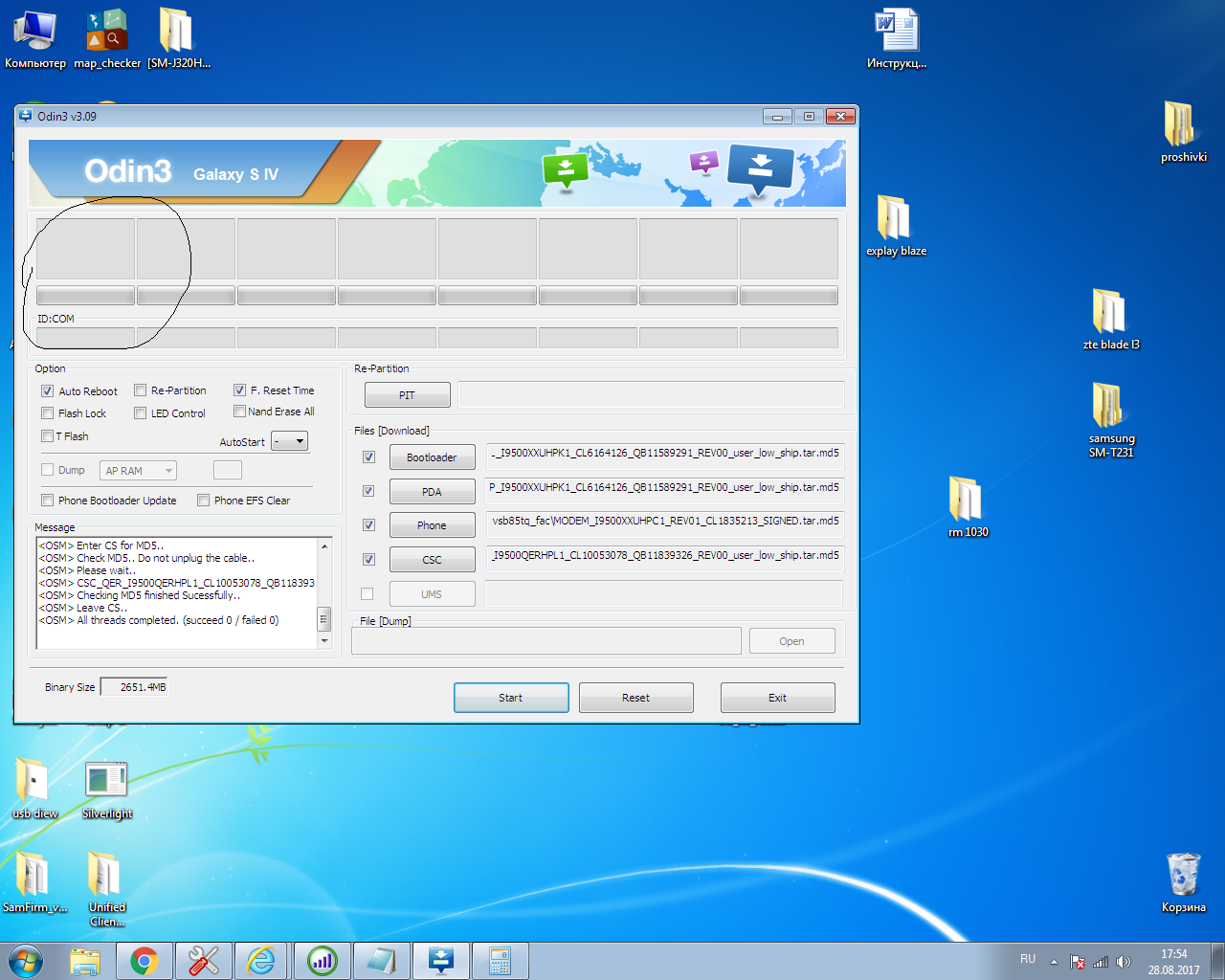Image resolution: width=1225 pixels, height=980 pixels.
Task: Open the proshivki desktop folder
Action: tap(1182, 130)
